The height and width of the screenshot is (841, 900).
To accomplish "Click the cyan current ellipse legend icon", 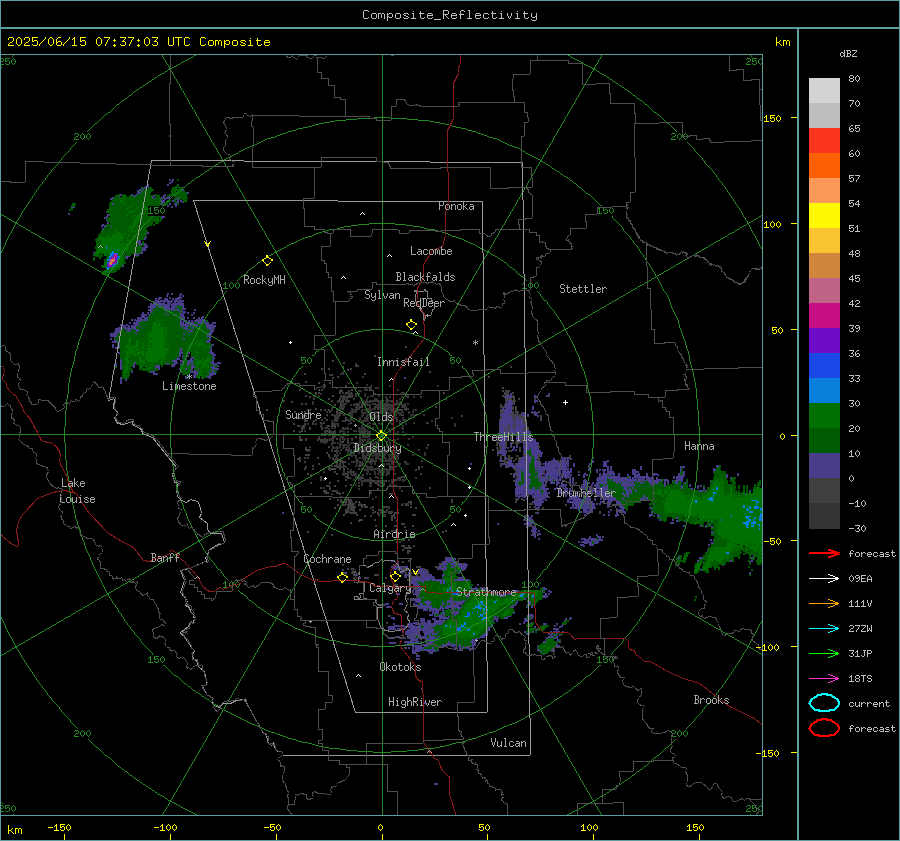I will (x=824, y=703).
